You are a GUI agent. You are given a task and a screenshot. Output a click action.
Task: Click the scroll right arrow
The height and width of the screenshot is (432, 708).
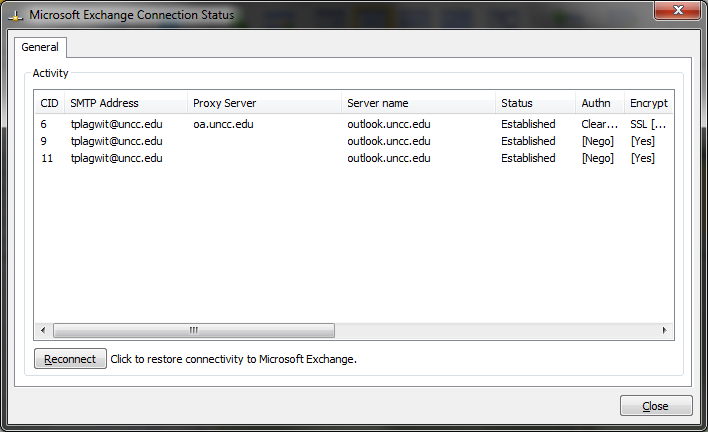click(x=662, y=331)
